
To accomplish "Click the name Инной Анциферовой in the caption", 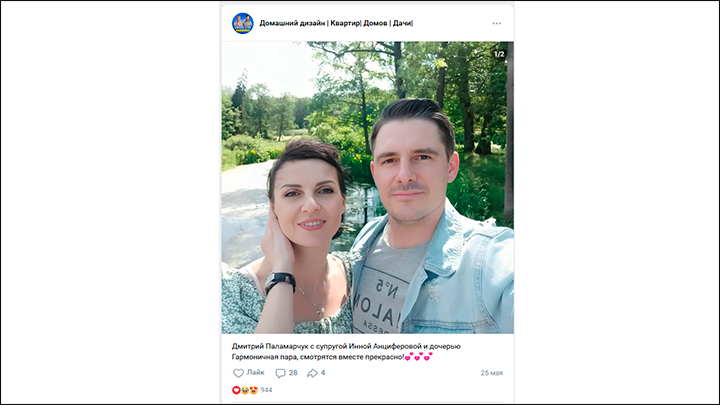I will point(385,346).
